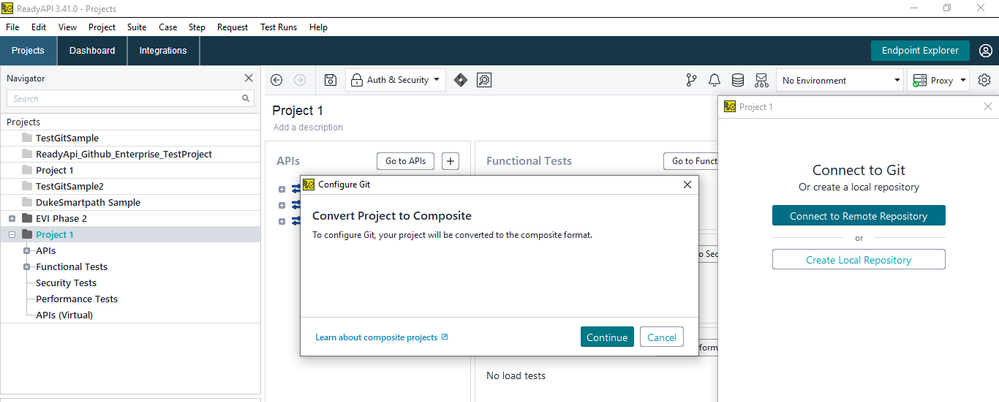This screenshot has height=402, width=999.
Task: Open the No Environment dropdown
Action: pos(841,80)
